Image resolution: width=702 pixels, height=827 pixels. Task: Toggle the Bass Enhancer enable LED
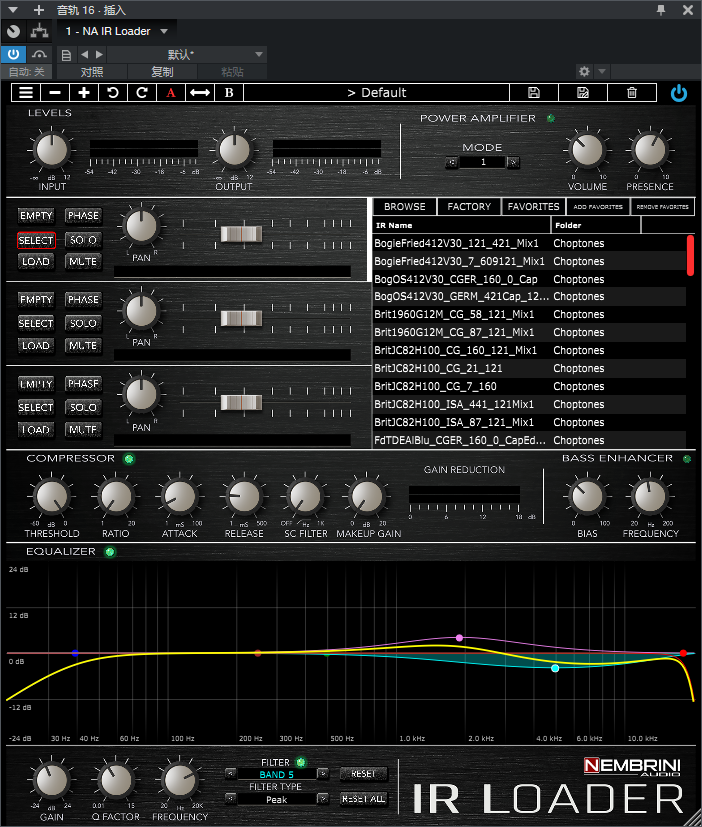(x=687, y=459)
